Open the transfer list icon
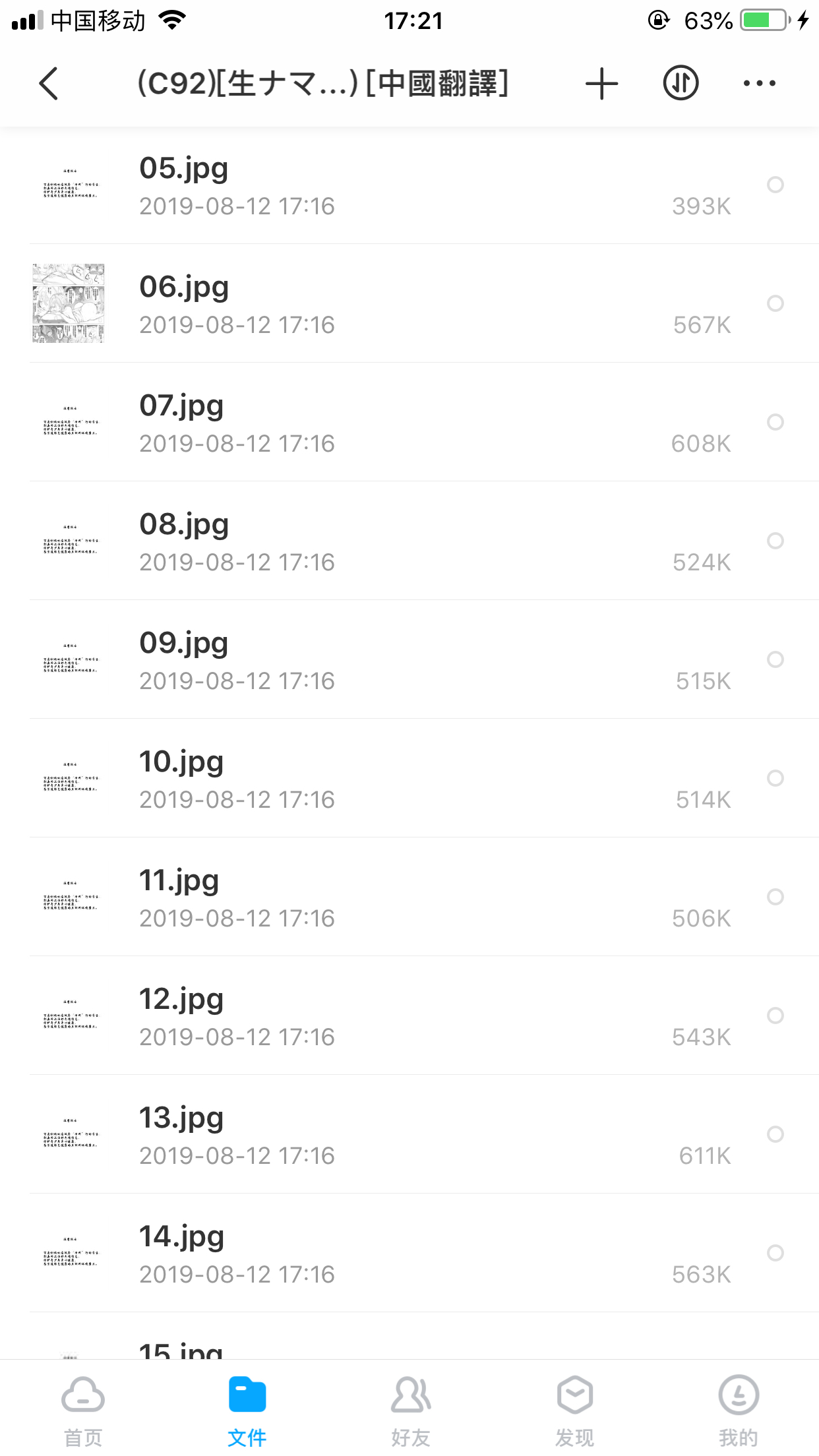Viewport: 819px width, 1456px height. (x=681, y=84)
